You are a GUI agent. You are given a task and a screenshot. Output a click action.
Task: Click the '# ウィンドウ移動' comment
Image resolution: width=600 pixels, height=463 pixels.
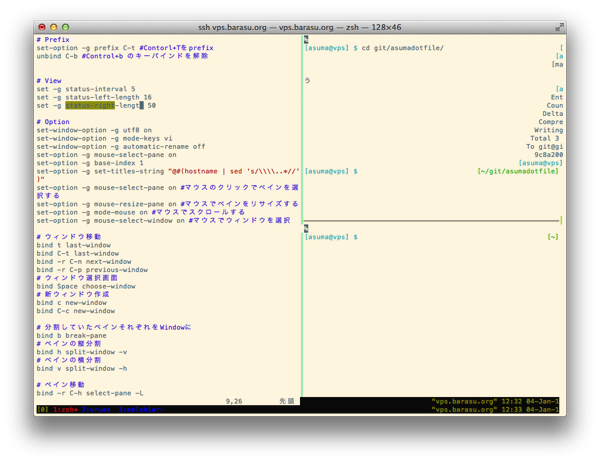tap(69, 237)
